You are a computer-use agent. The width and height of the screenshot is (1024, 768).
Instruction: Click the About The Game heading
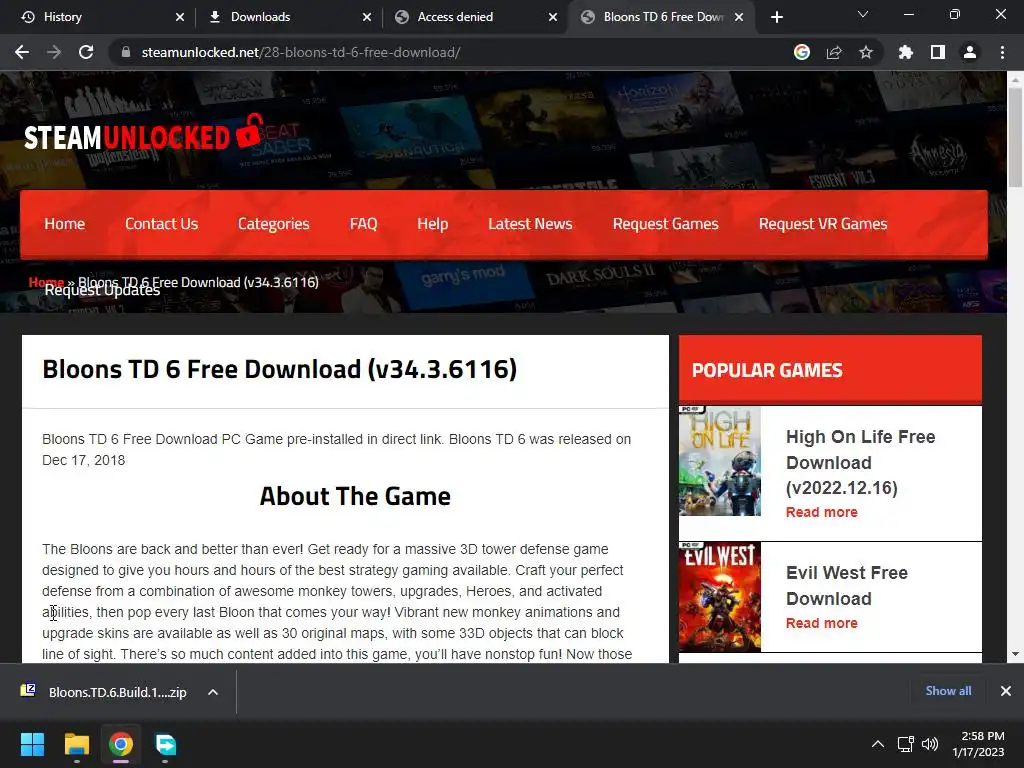pyautogui.click(x=355, y=496)
